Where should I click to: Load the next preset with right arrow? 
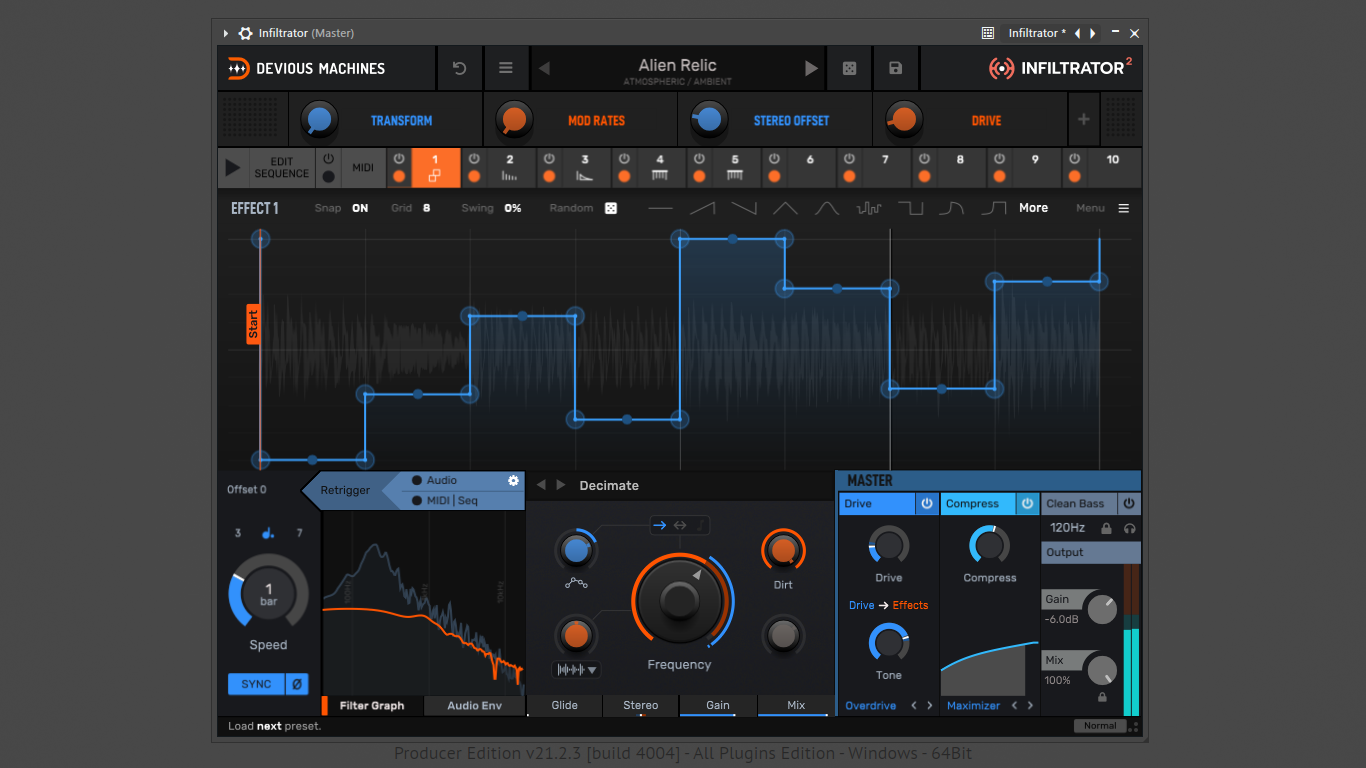click(811, 69)
